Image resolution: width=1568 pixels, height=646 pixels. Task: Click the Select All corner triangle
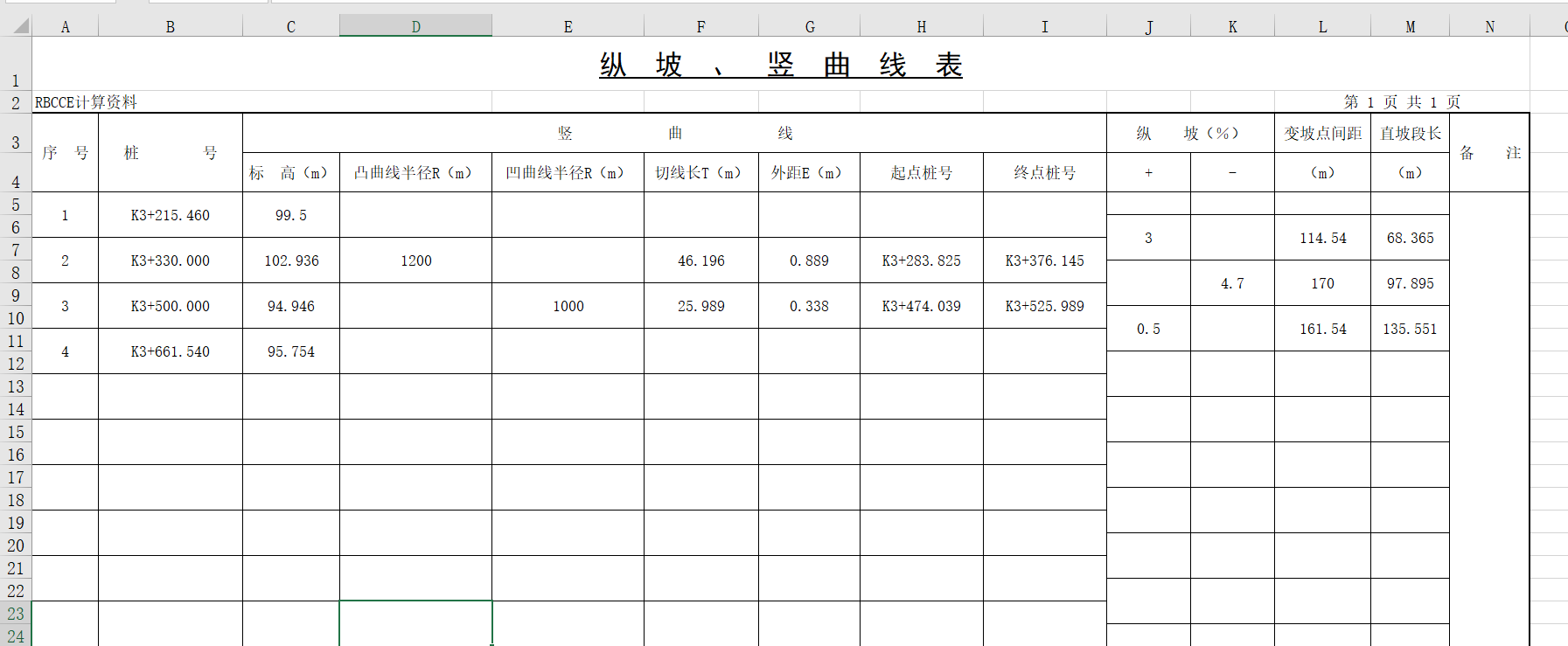click(21, 26)
